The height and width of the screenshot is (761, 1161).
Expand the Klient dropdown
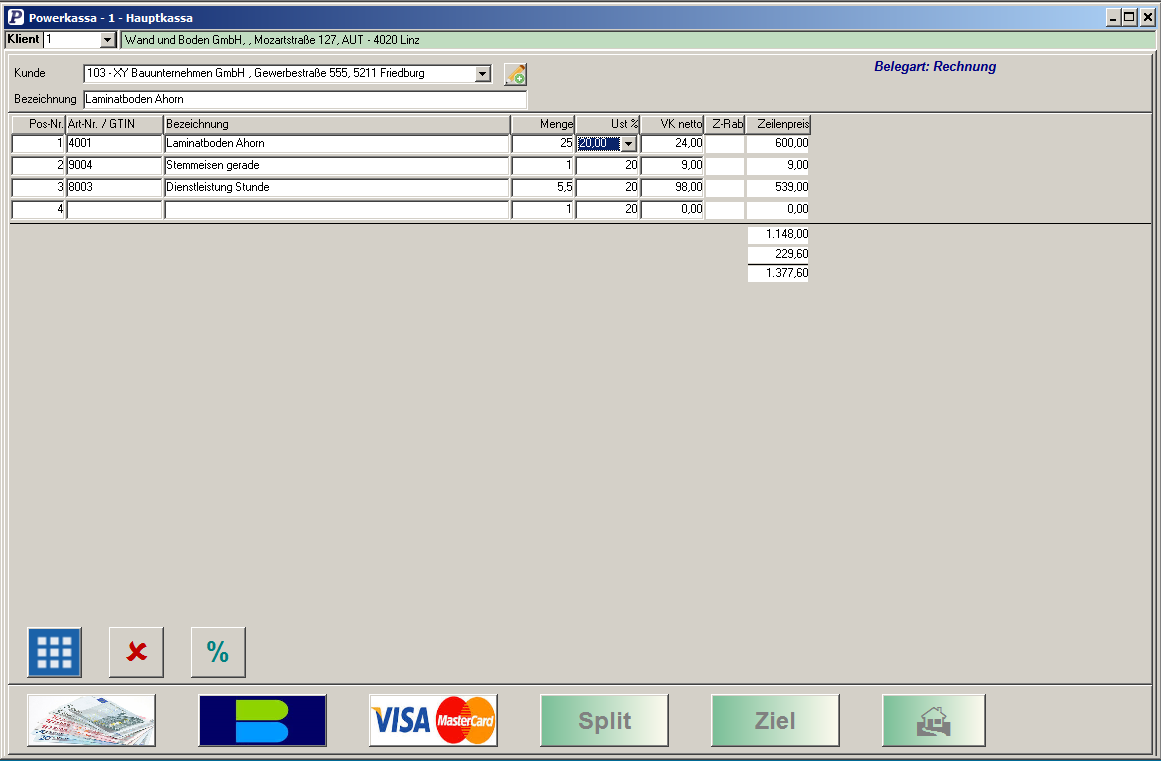point(108,40)
